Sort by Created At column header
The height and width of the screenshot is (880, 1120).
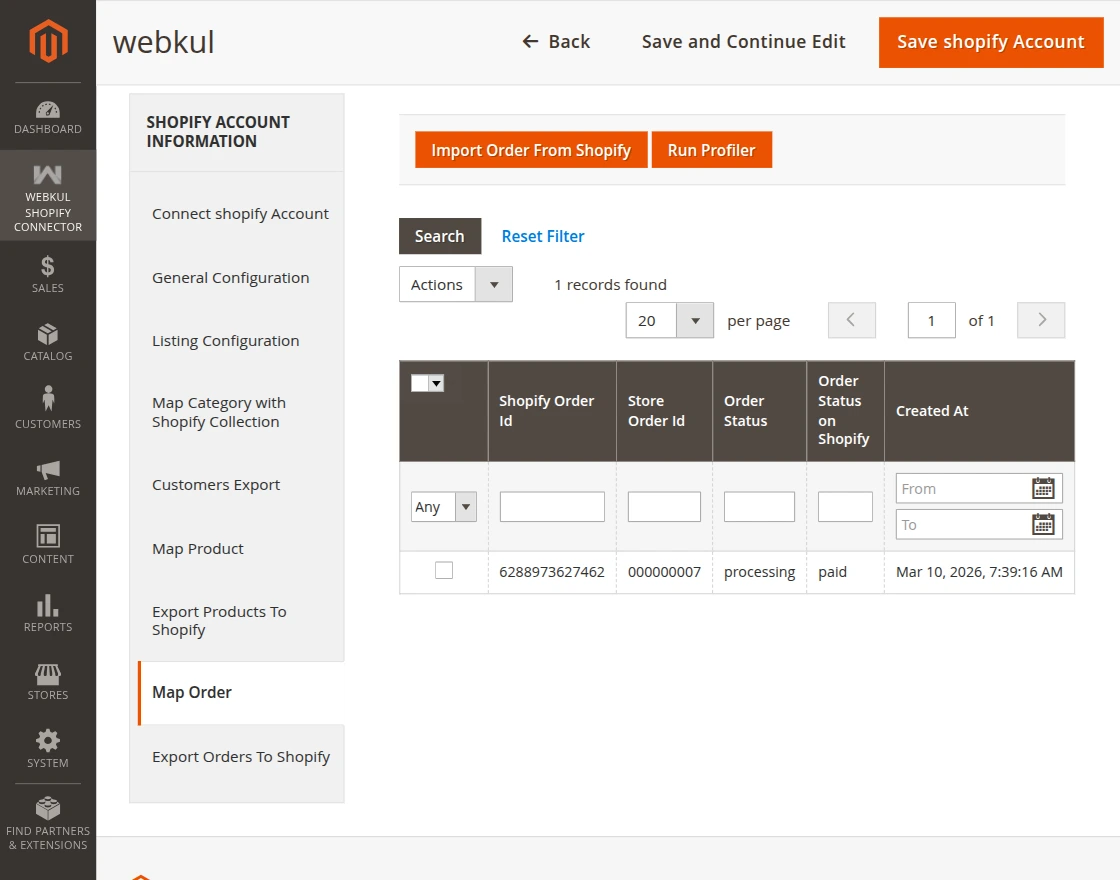[x=979, y=411]
